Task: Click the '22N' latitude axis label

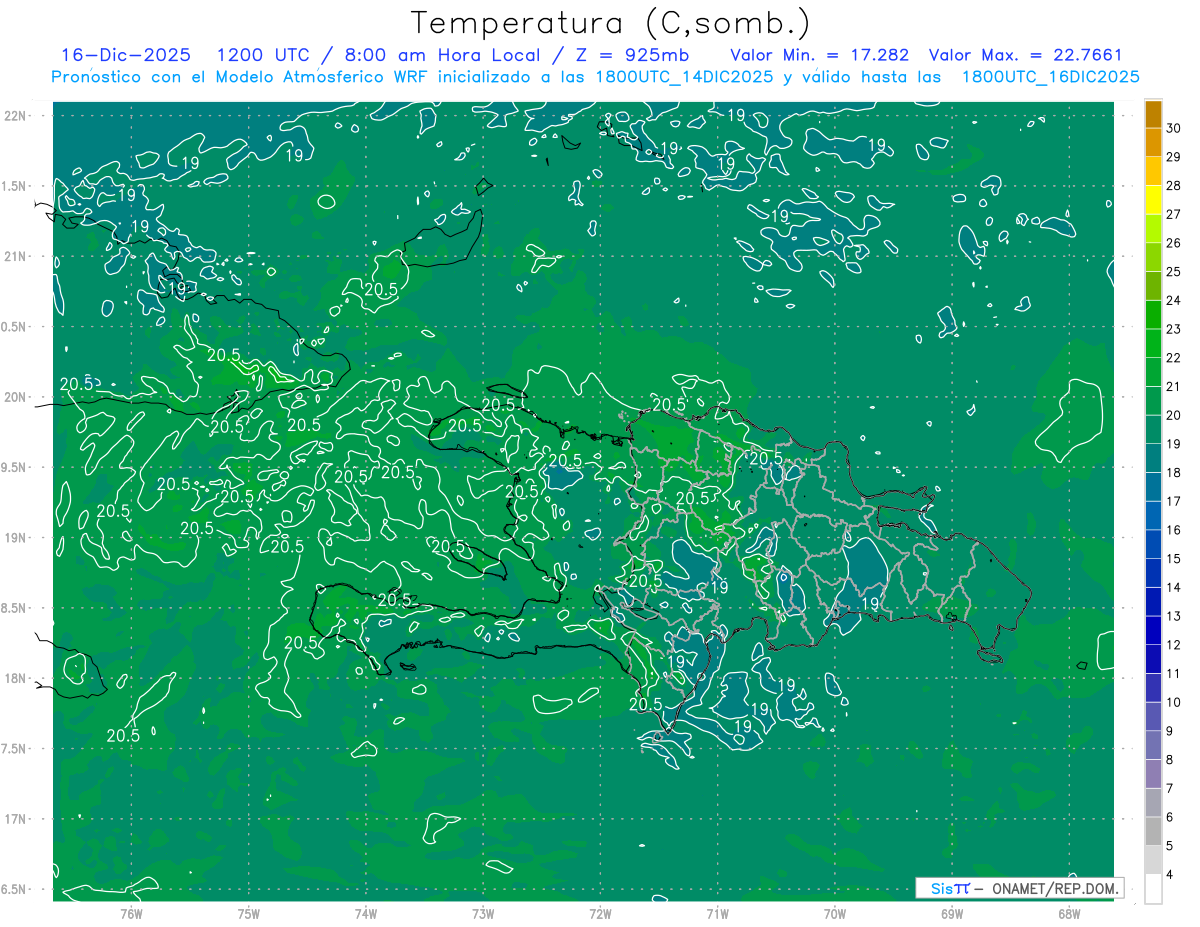Action: pyautogui.click(x=16, y=115)
